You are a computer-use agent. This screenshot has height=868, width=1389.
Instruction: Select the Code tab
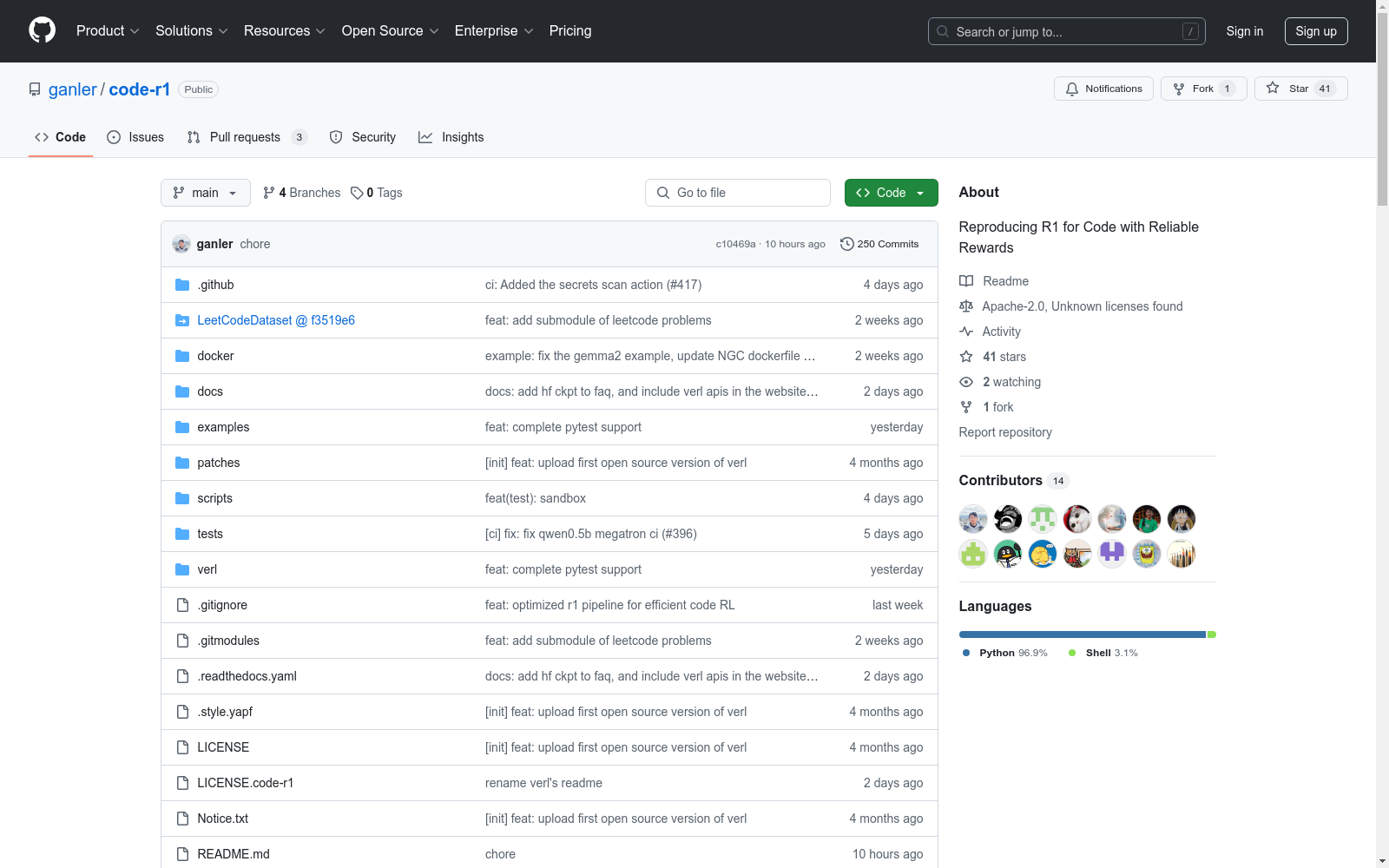61,137
